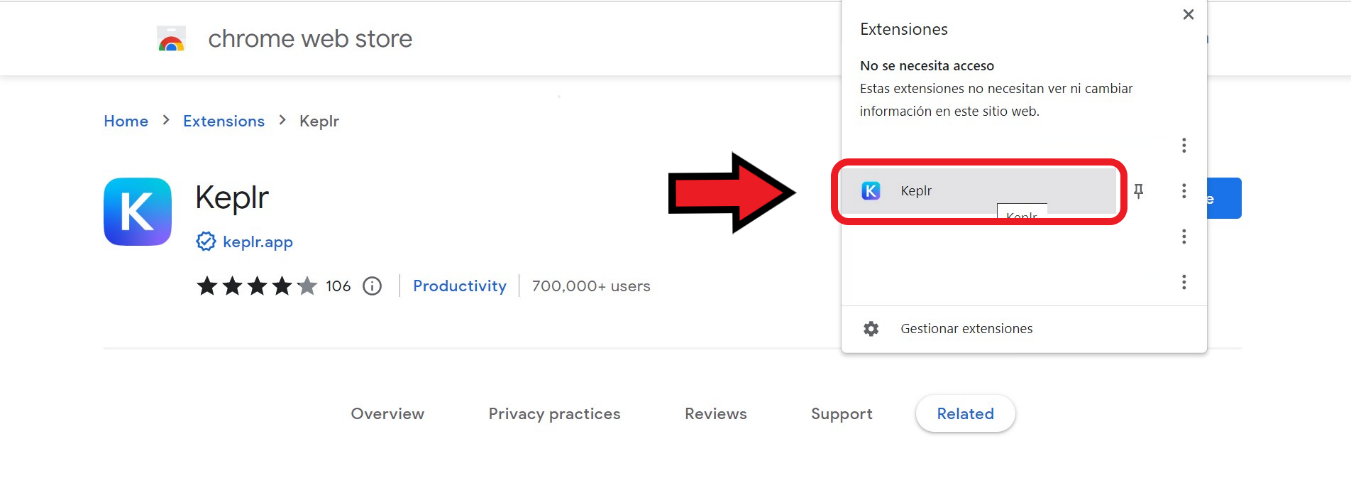Open the Chrome Web Store rainbow logo
This screenshot has width=1351, height=488.
click(x=171, y=39)
